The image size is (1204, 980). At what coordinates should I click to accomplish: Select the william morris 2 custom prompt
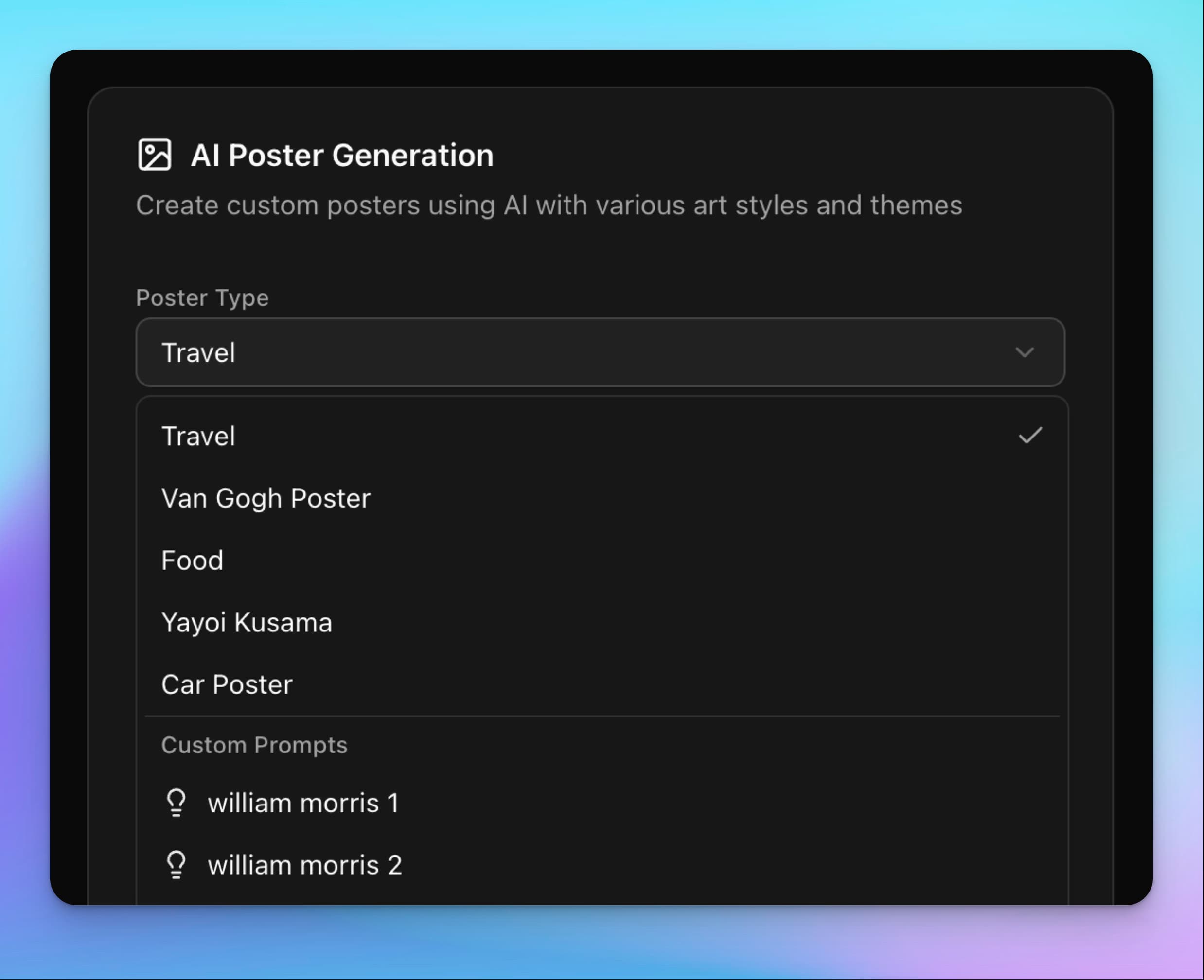[x=305, y=864]
